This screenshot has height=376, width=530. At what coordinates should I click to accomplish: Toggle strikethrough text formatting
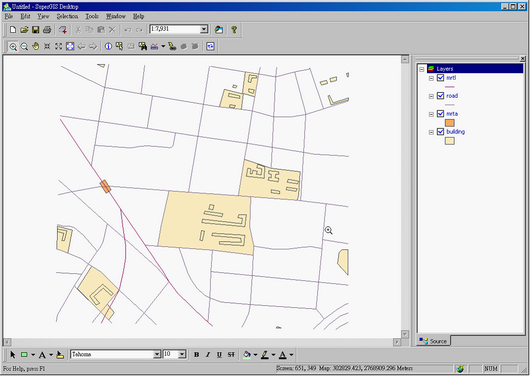click(231, 355)
